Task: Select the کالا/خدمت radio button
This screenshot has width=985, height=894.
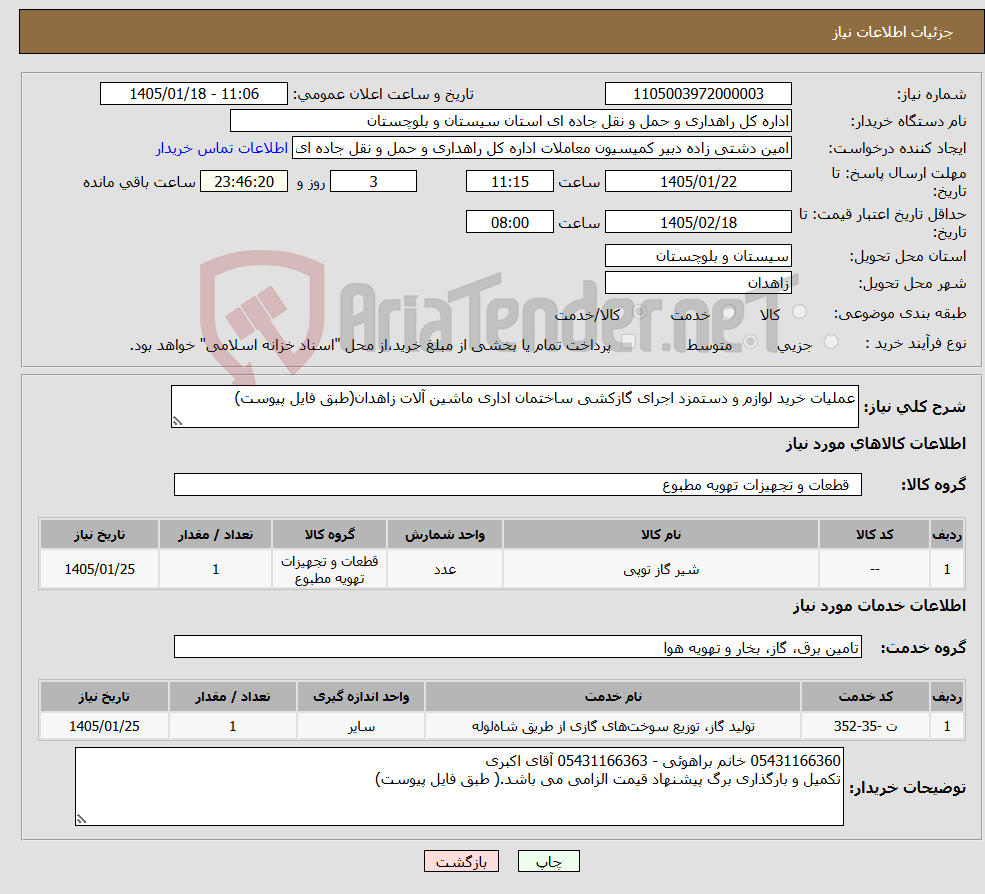Action: [x=639, y=312]
